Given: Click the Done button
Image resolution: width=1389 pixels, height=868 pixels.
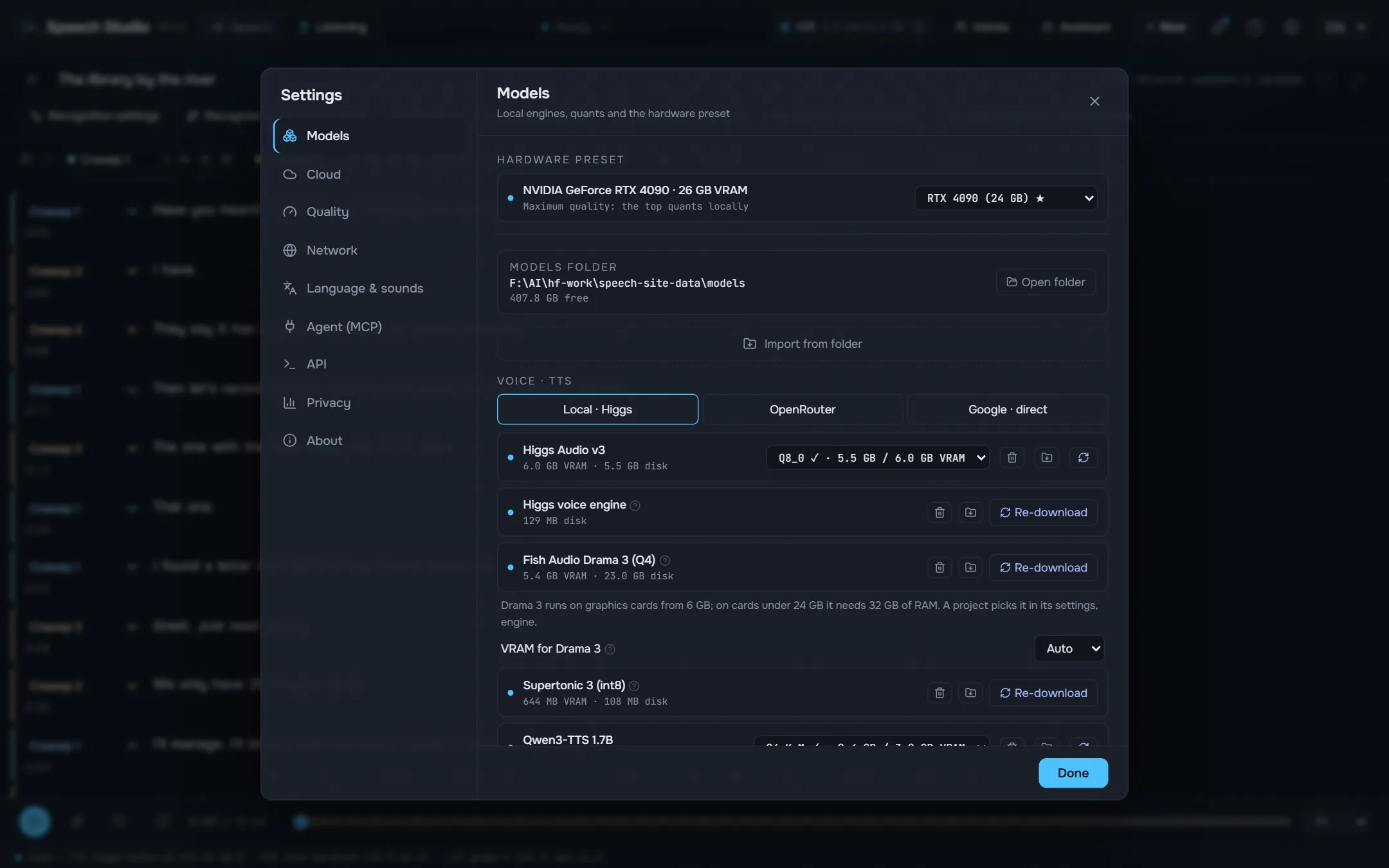Looking at the screenshot, I should 1073,773.
